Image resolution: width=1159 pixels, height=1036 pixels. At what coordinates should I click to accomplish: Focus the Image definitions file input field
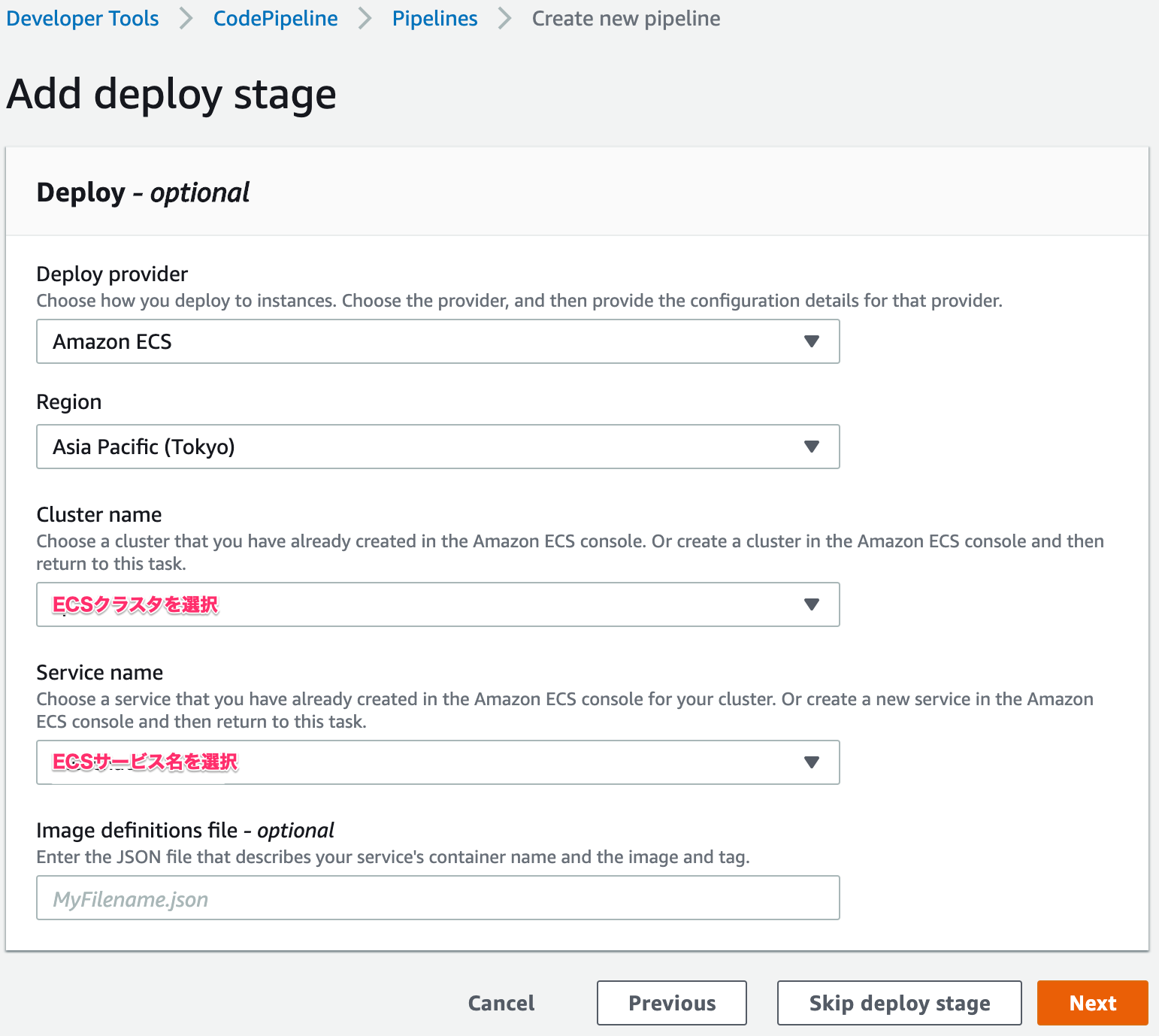tap(438, 898)
